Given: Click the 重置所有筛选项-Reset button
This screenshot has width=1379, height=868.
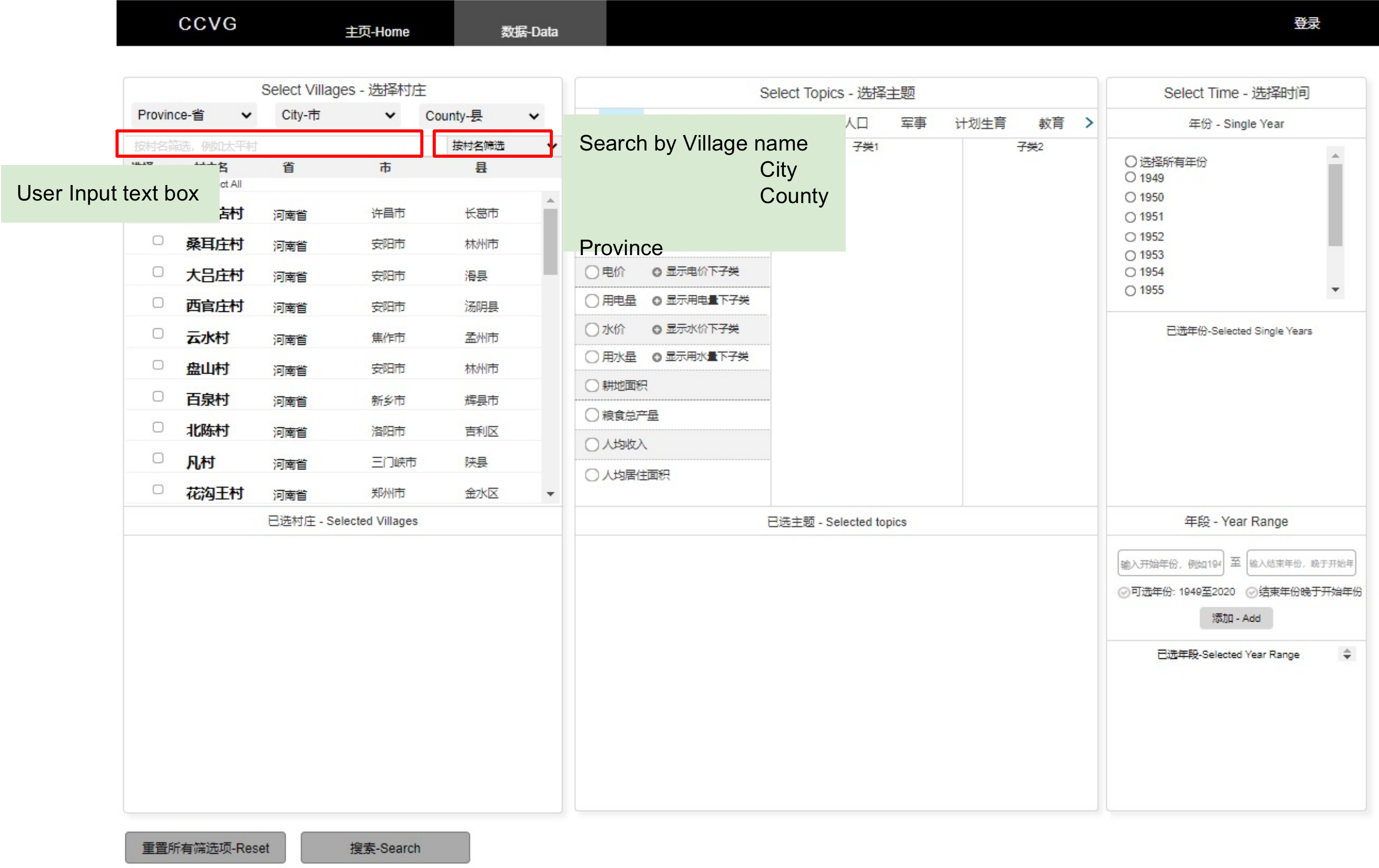Looking at the screenshot, I should click(205, 847).
